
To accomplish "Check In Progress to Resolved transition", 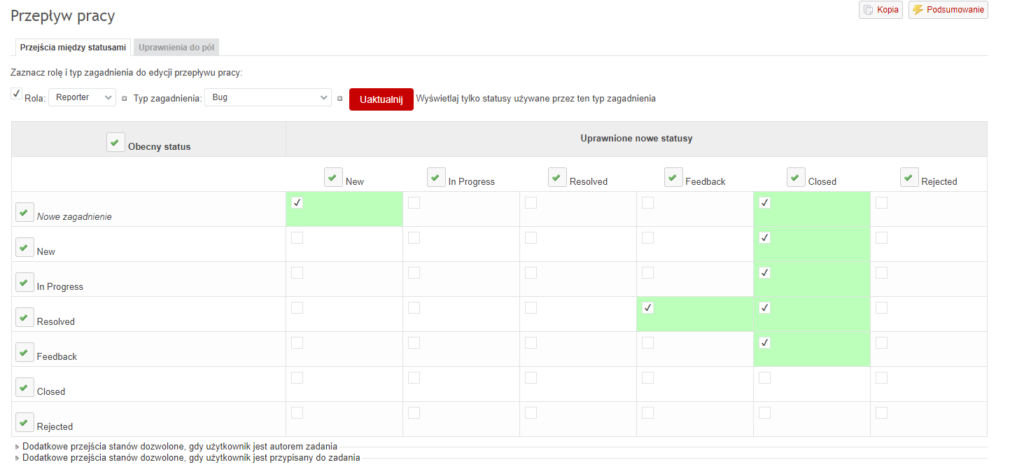I will click(x=531, y=273).
